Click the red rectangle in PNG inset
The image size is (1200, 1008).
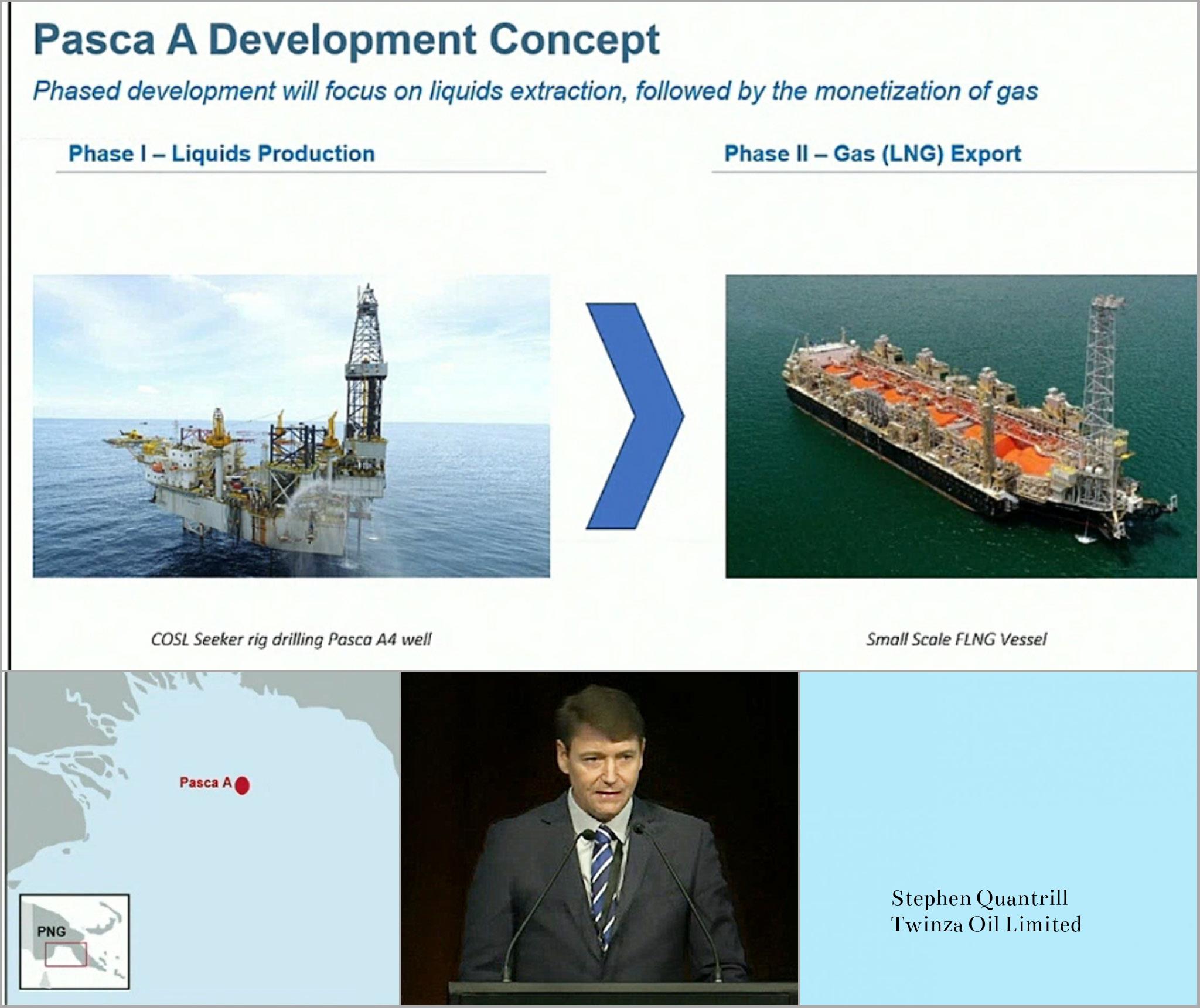(66, 955)
